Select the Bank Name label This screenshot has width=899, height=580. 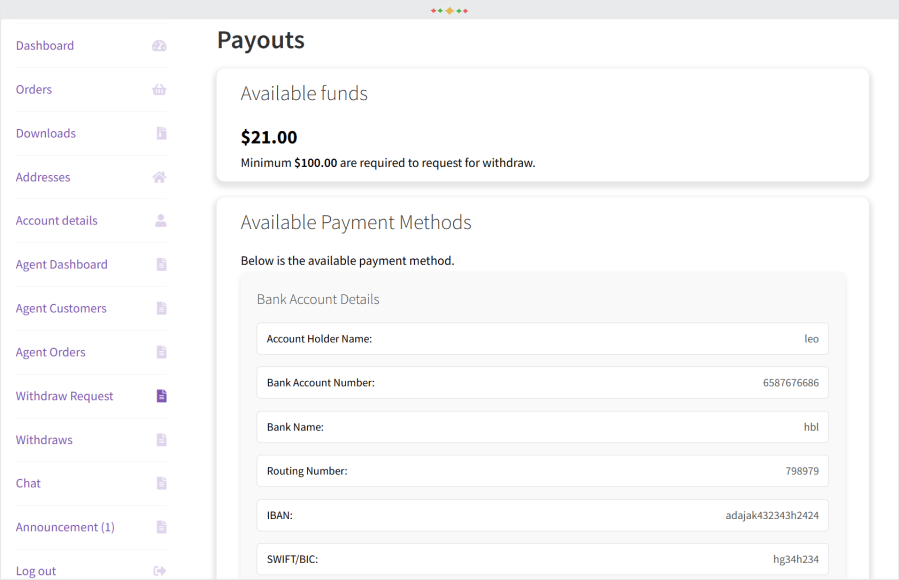(x=295, y=427)
